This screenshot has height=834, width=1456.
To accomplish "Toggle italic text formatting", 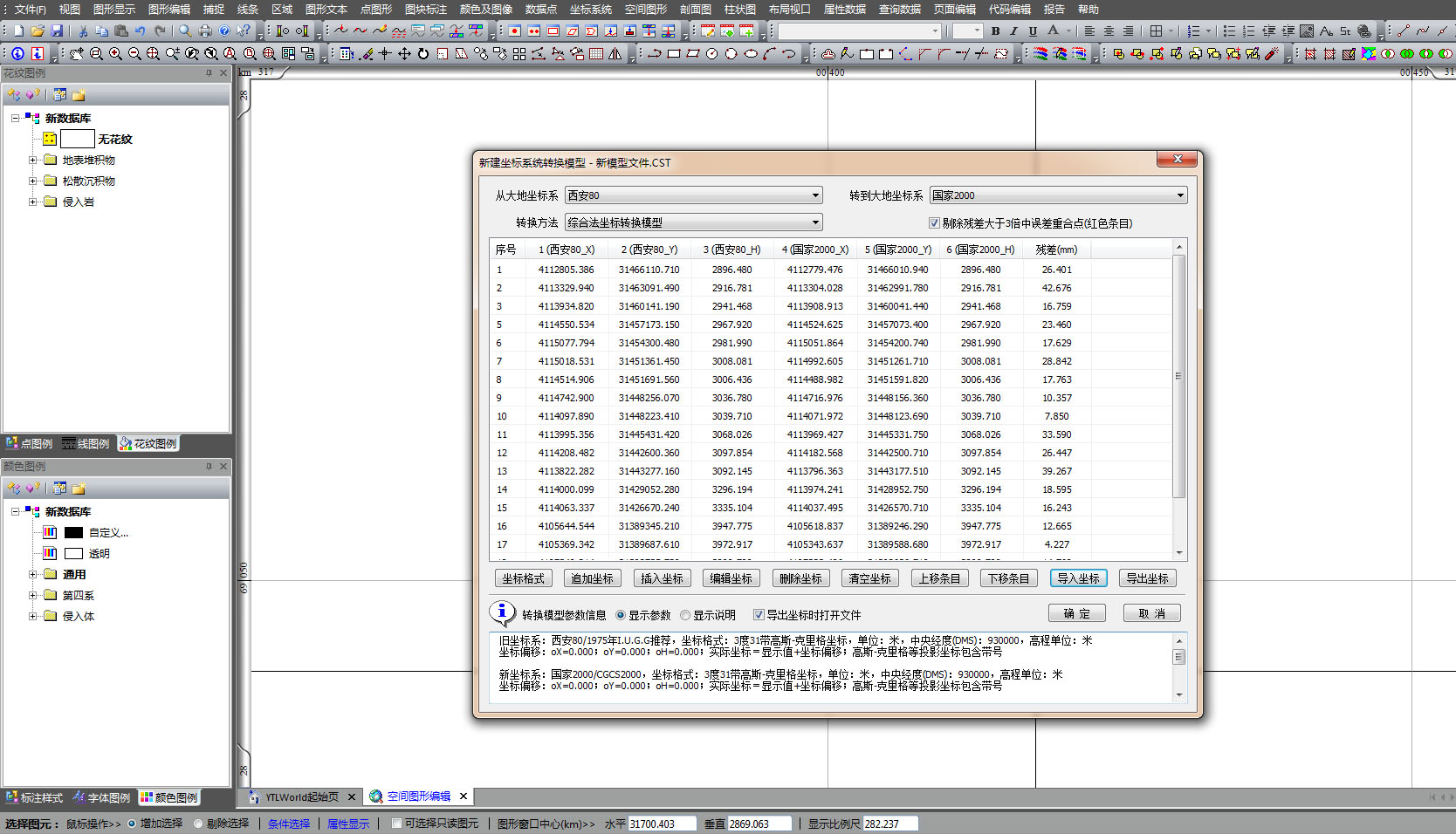I will [x=1013, y=31].
